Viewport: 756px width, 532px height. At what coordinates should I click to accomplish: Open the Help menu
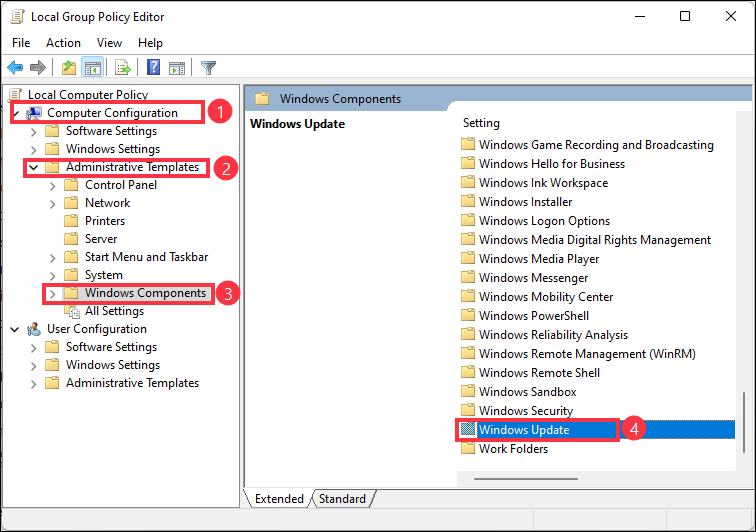[150, 43]
